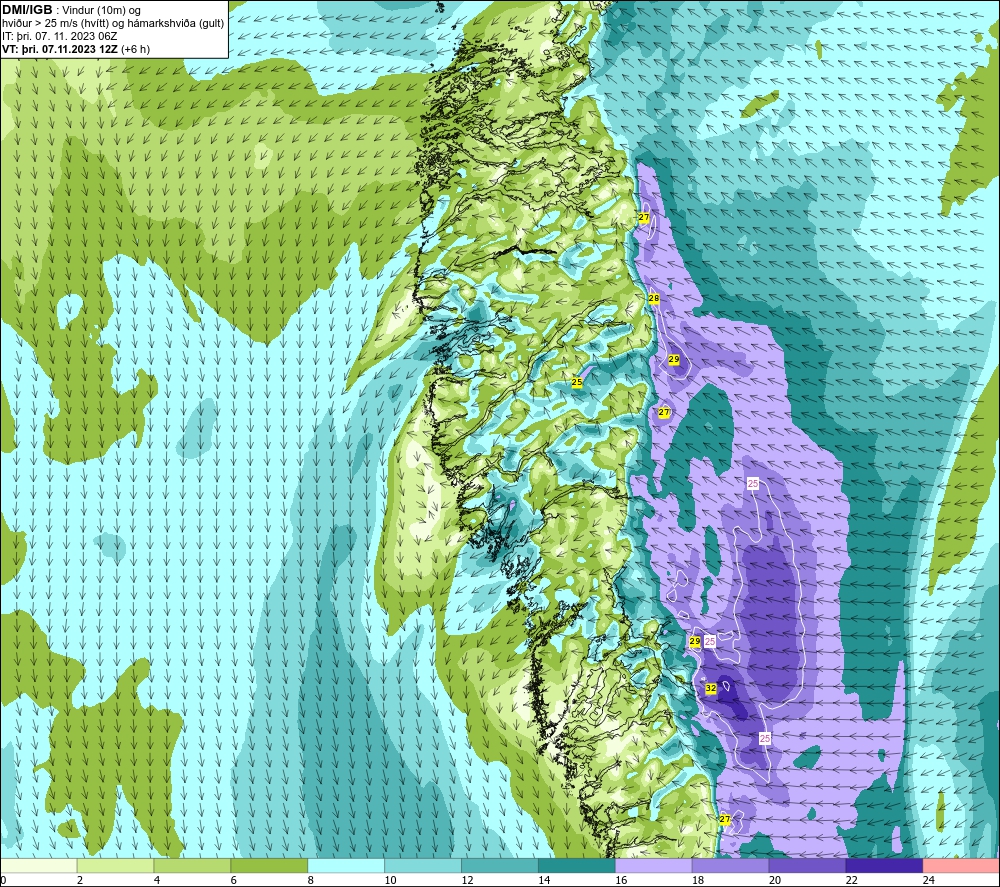Click the pale yellow 0–2 legend swatch
The width and height of the screenshot is (1000, 887).
(38, 865)
